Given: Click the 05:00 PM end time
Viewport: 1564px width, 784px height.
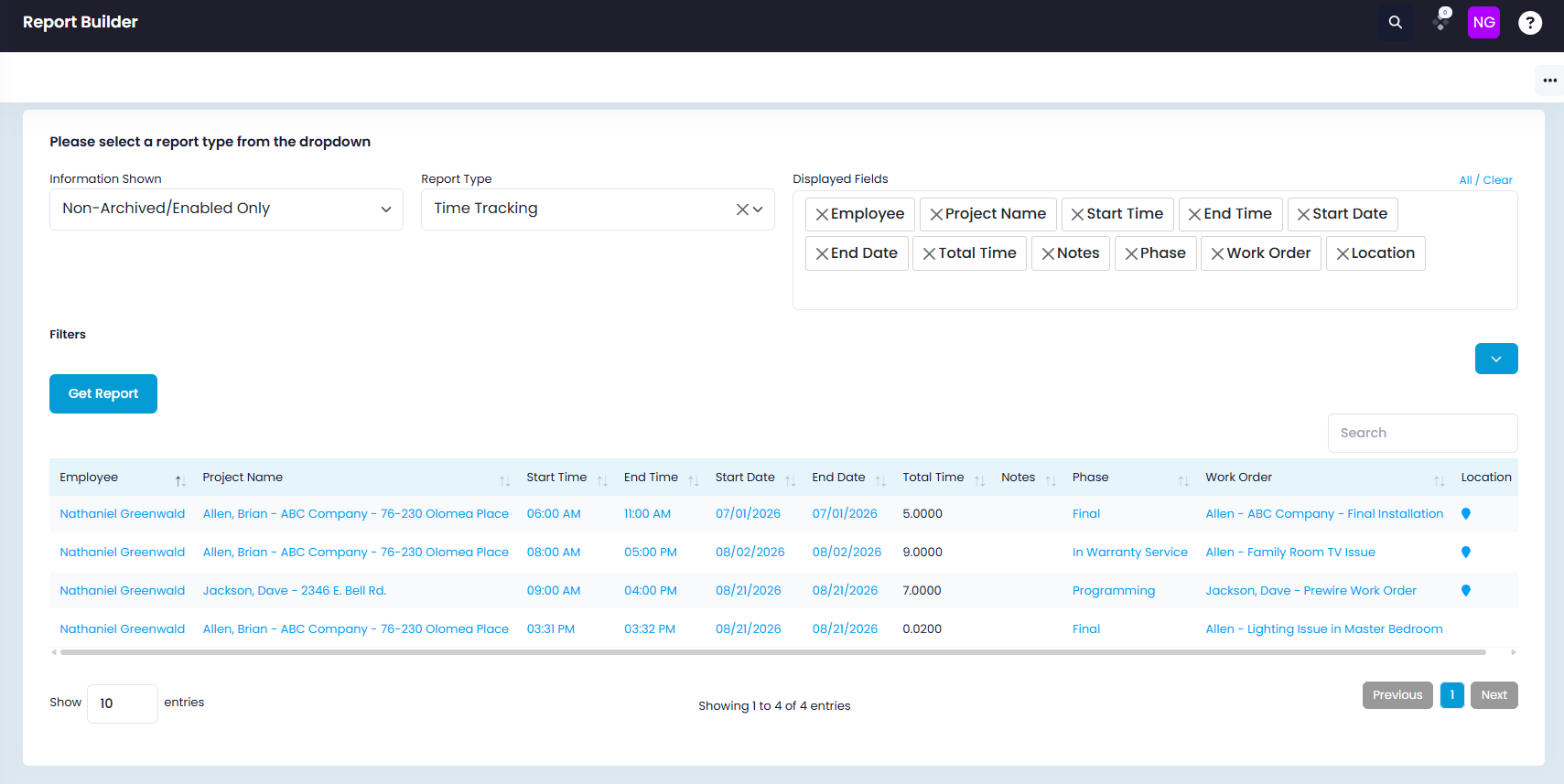Looking at the screenshot, I should tap(651, 553).
